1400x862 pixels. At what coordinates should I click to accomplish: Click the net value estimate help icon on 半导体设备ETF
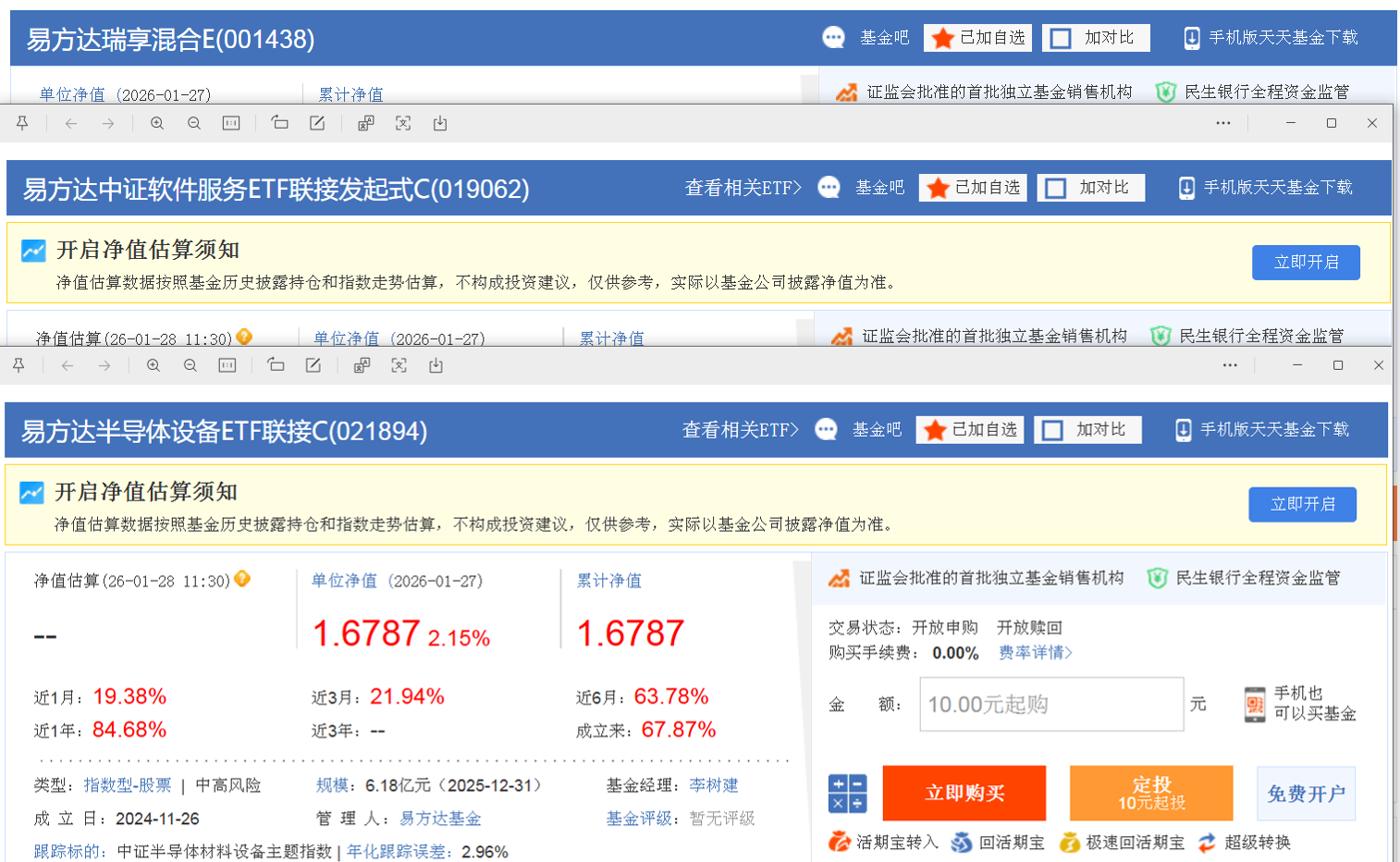242,579
